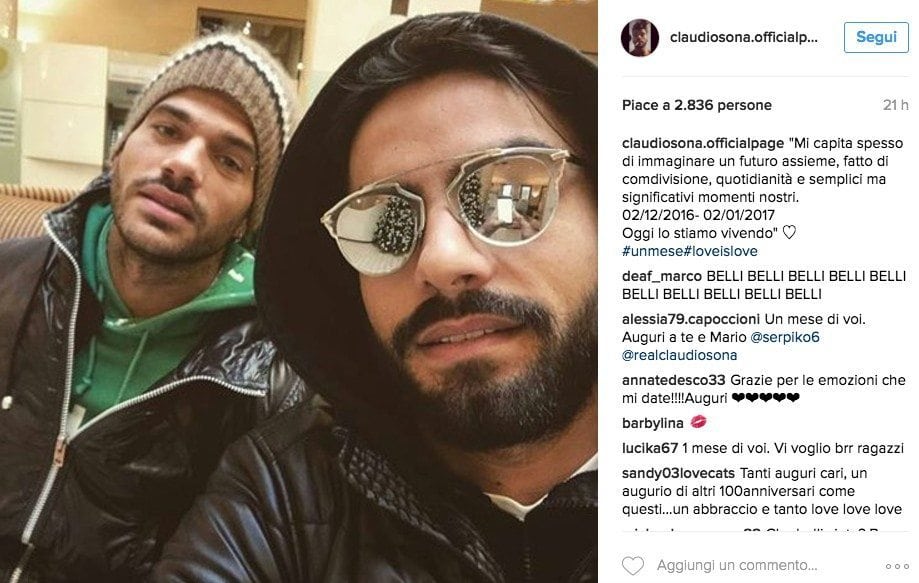Image resolution: width=919 pixels, height=583 pixels.
Task: Open the three-dot more options menu
Action: coord(897,566)
